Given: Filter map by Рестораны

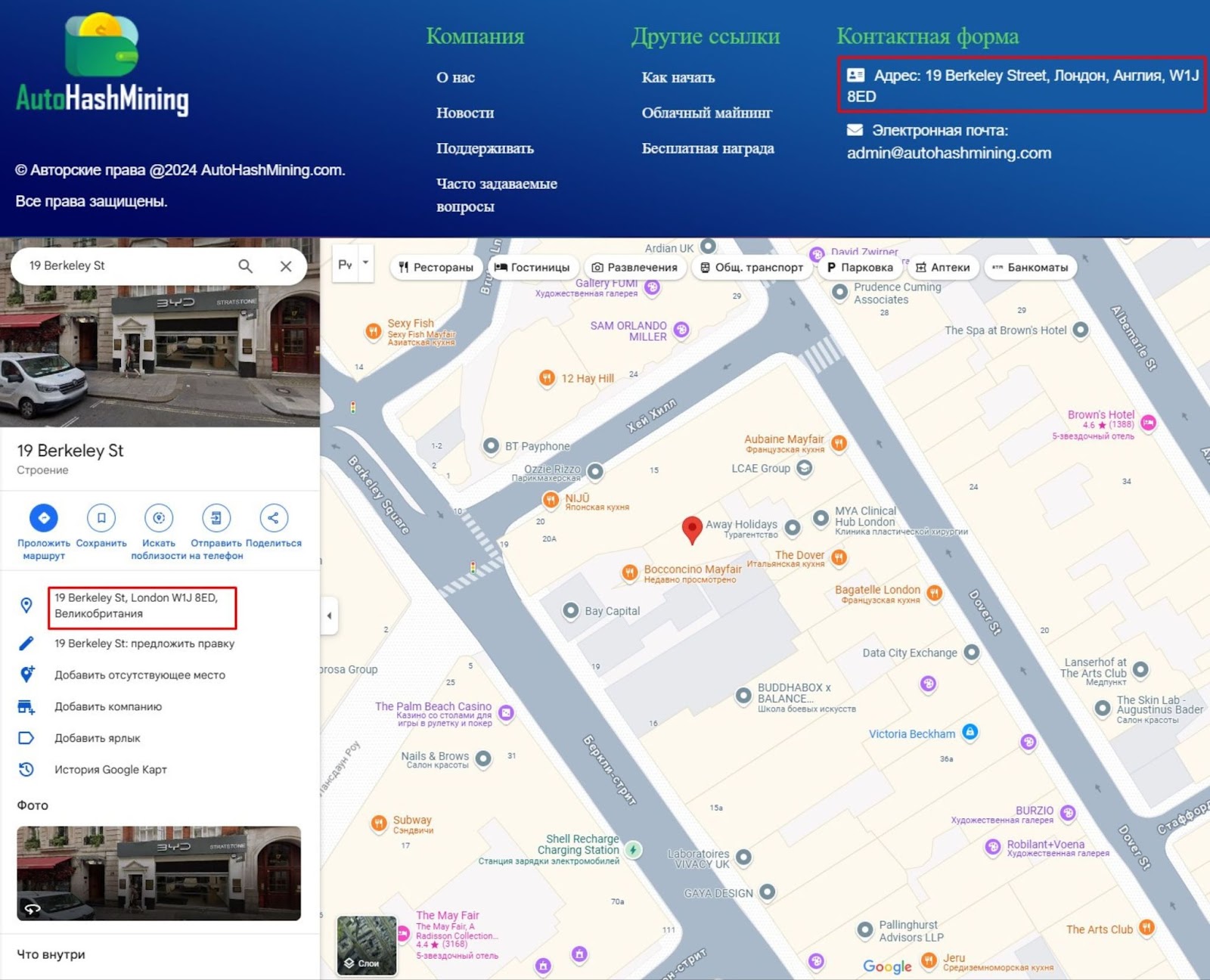Looking at the screenshot, I should pos(436,267).
